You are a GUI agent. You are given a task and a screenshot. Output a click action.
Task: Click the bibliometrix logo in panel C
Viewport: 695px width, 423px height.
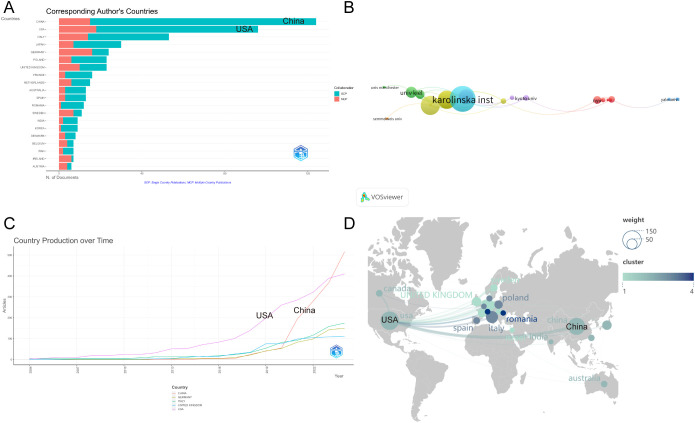336,352
